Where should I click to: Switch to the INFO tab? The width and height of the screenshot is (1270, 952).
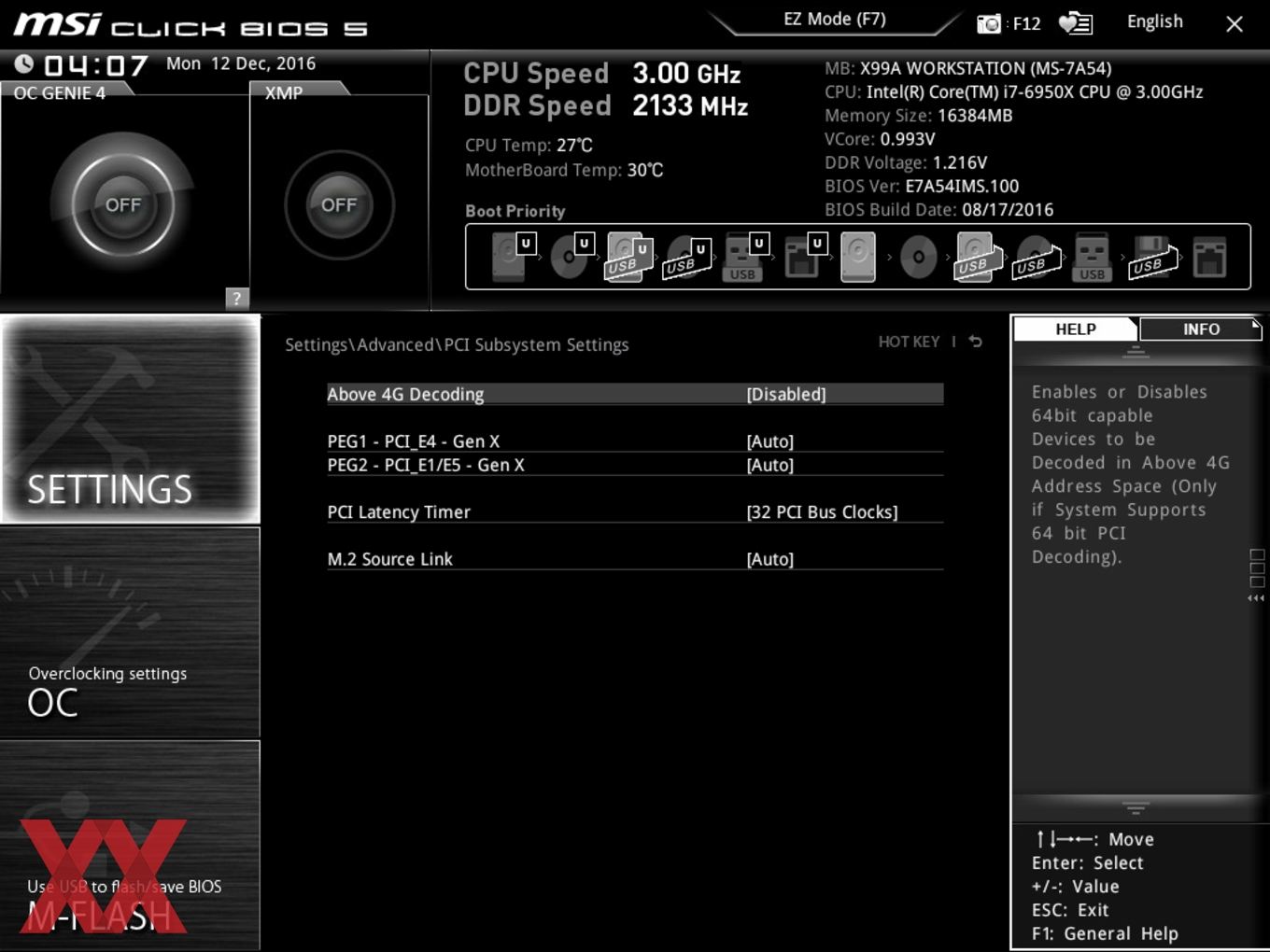coord(1201,329)
